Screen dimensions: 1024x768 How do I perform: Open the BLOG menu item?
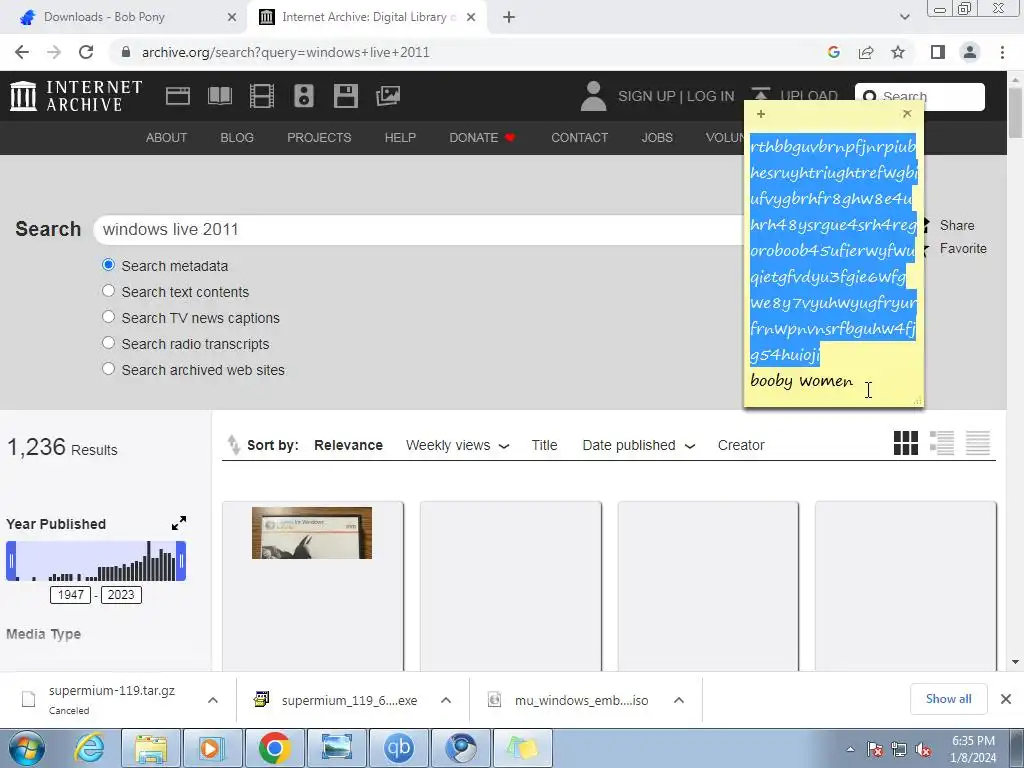click(237, 138)
